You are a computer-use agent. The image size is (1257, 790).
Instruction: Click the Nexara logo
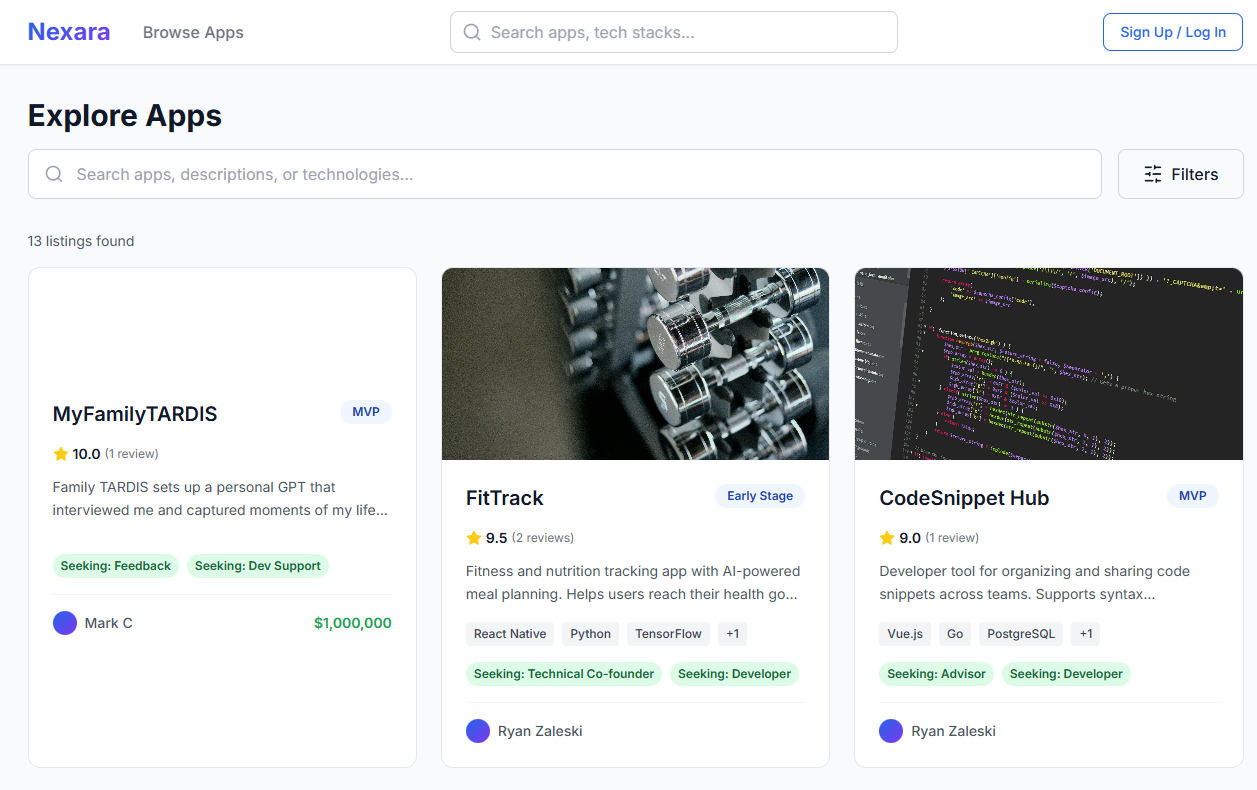pyautogui.click(x=69, y=32)
